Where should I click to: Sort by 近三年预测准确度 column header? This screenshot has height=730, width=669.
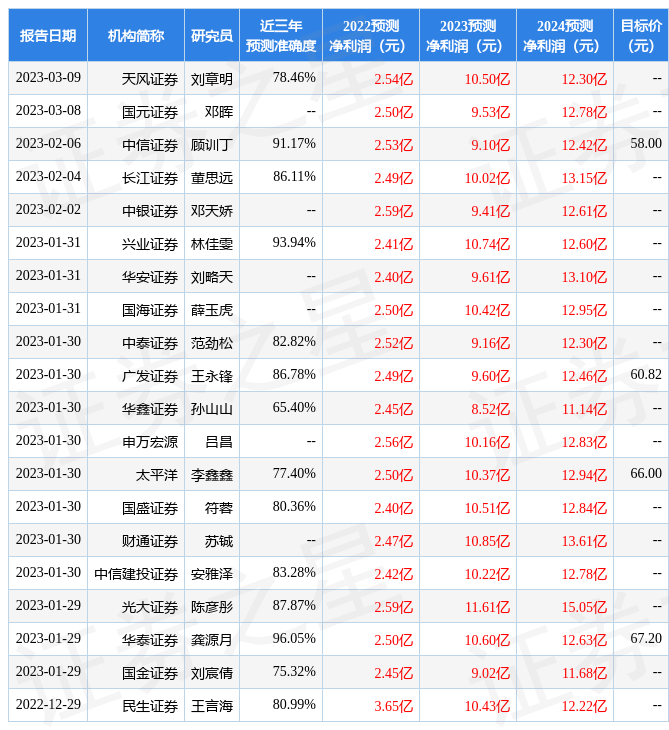(x=280, y=36)
